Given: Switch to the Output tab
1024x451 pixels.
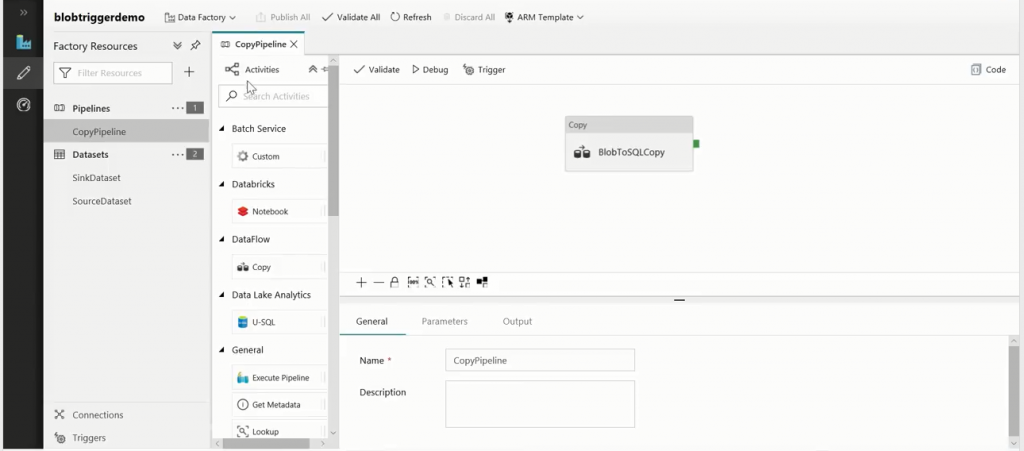Looking at the screenshot, I should click(517, 321).
